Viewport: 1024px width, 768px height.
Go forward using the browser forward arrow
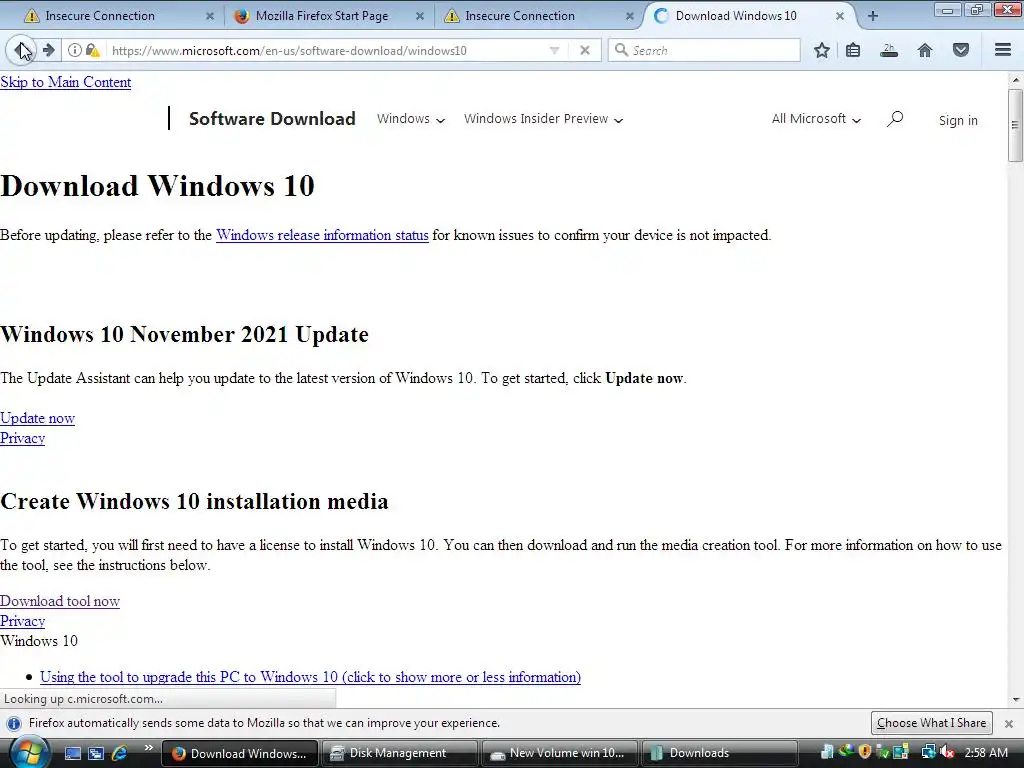49,50
